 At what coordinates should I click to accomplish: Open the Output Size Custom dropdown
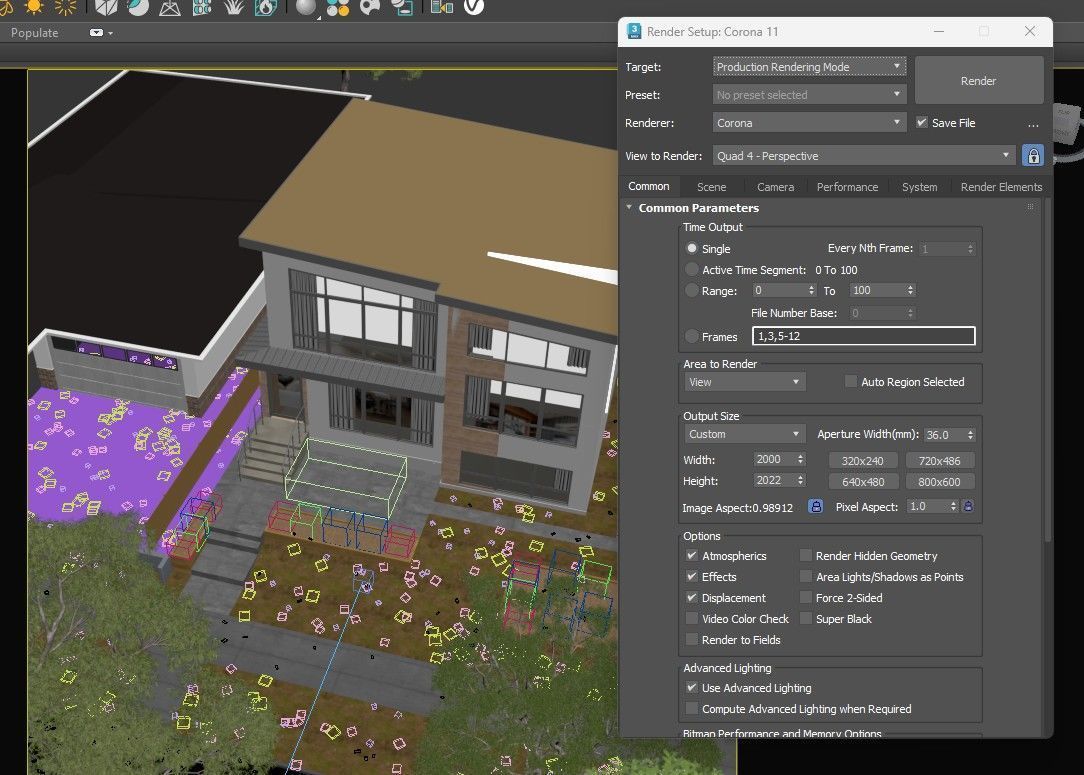(745, 434)
